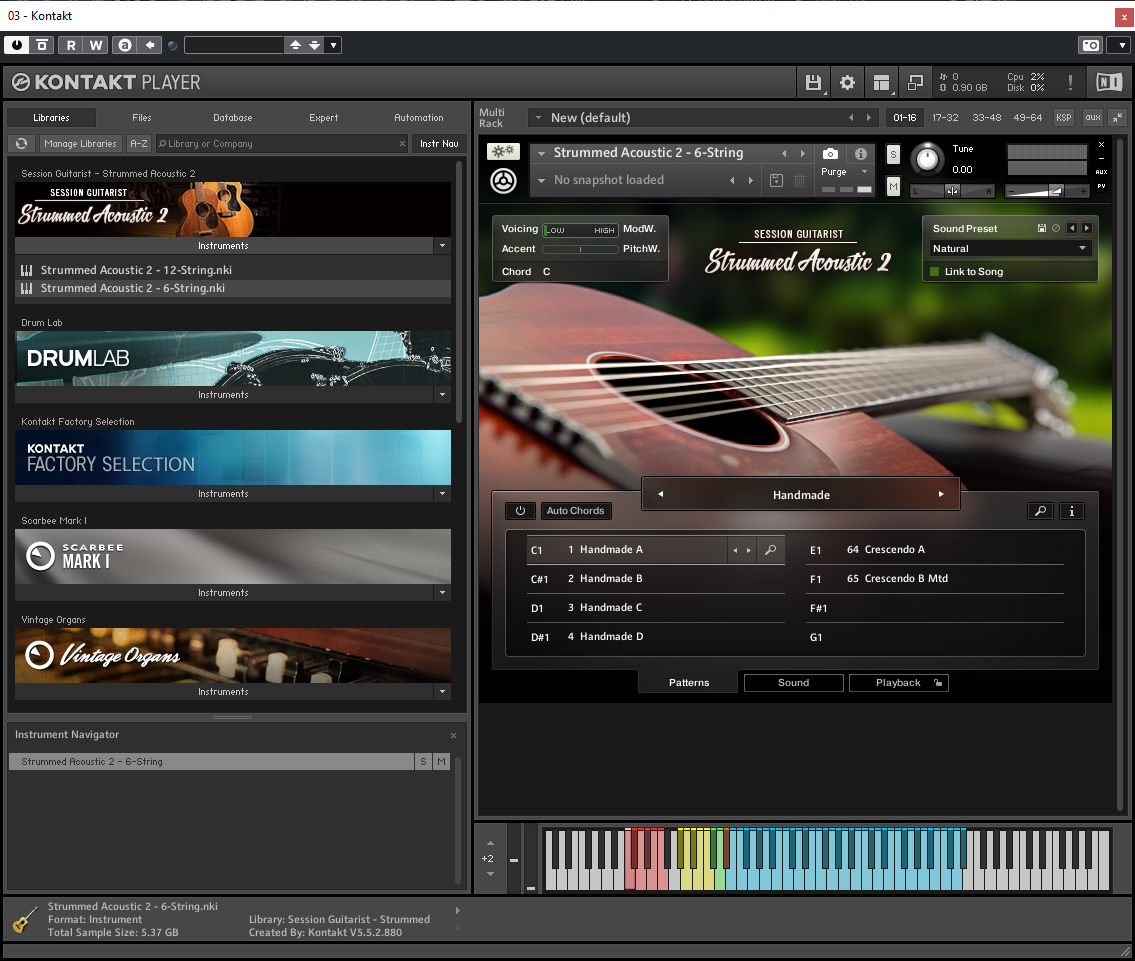Toggle the pattern power button
This screenshot has width=1135, height=961.
(x=520, y=511)
